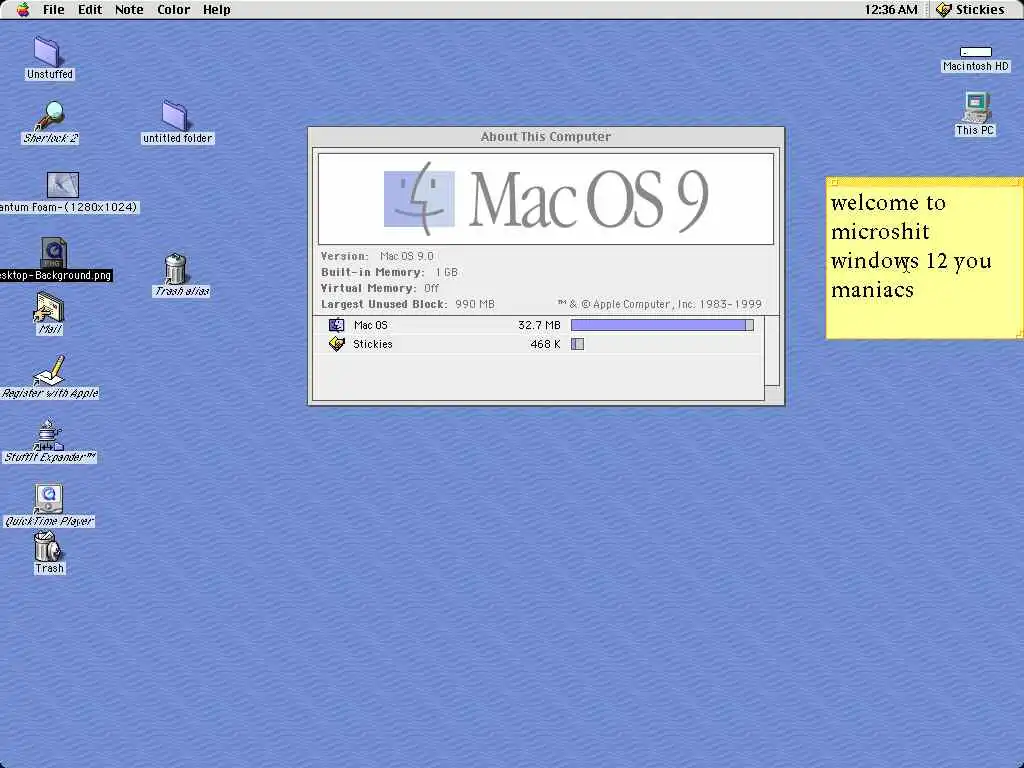Open the Note menu
Image resolution: width=1024 pixels, height=768 pixels.
click(x=129, y=10)
